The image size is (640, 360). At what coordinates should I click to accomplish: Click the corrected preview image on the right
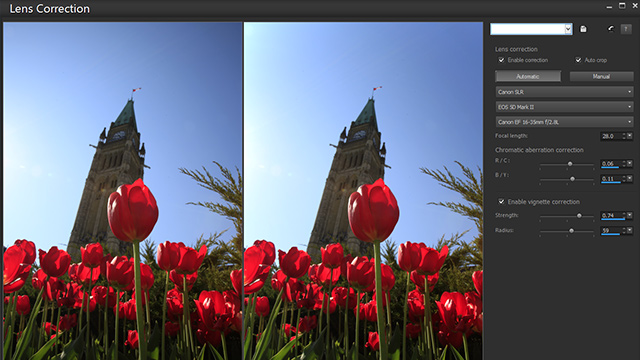(363, 191)
